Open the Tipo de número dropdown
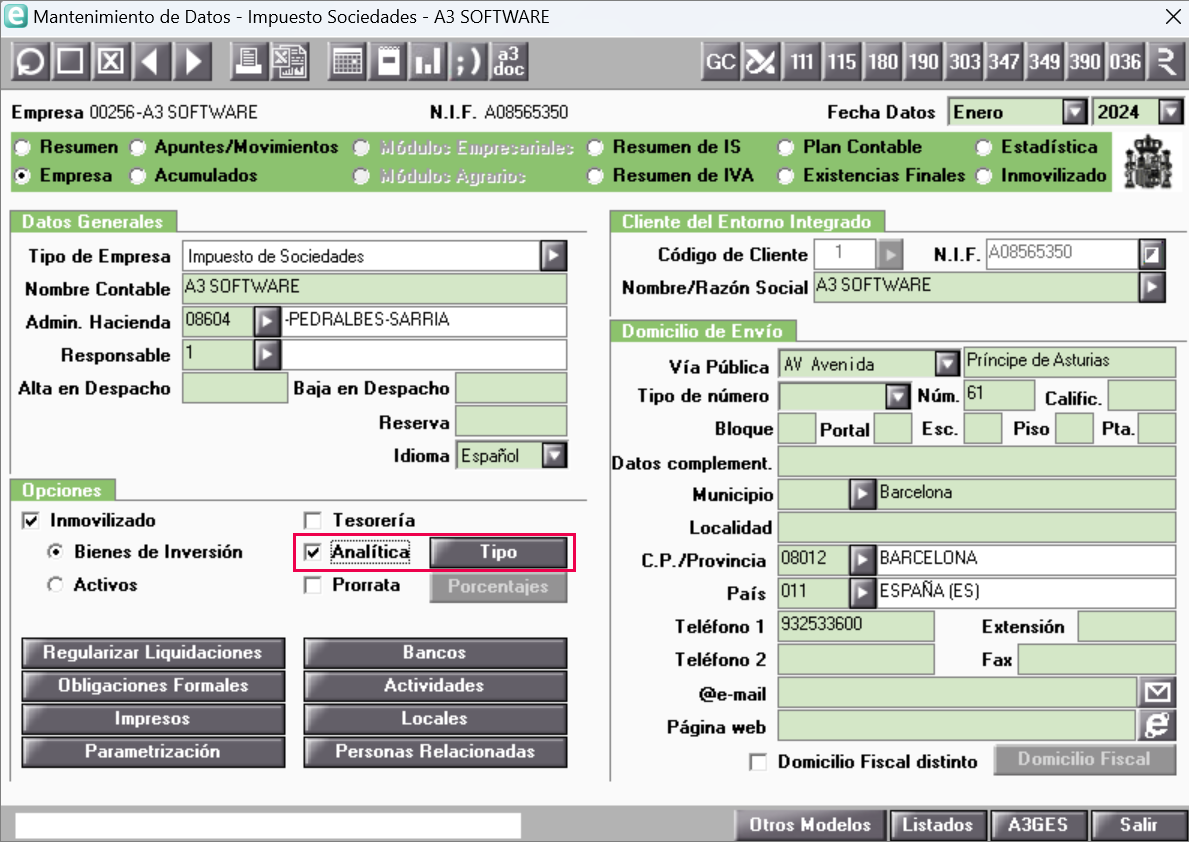 pyautogui.click(x=898, y=396)
